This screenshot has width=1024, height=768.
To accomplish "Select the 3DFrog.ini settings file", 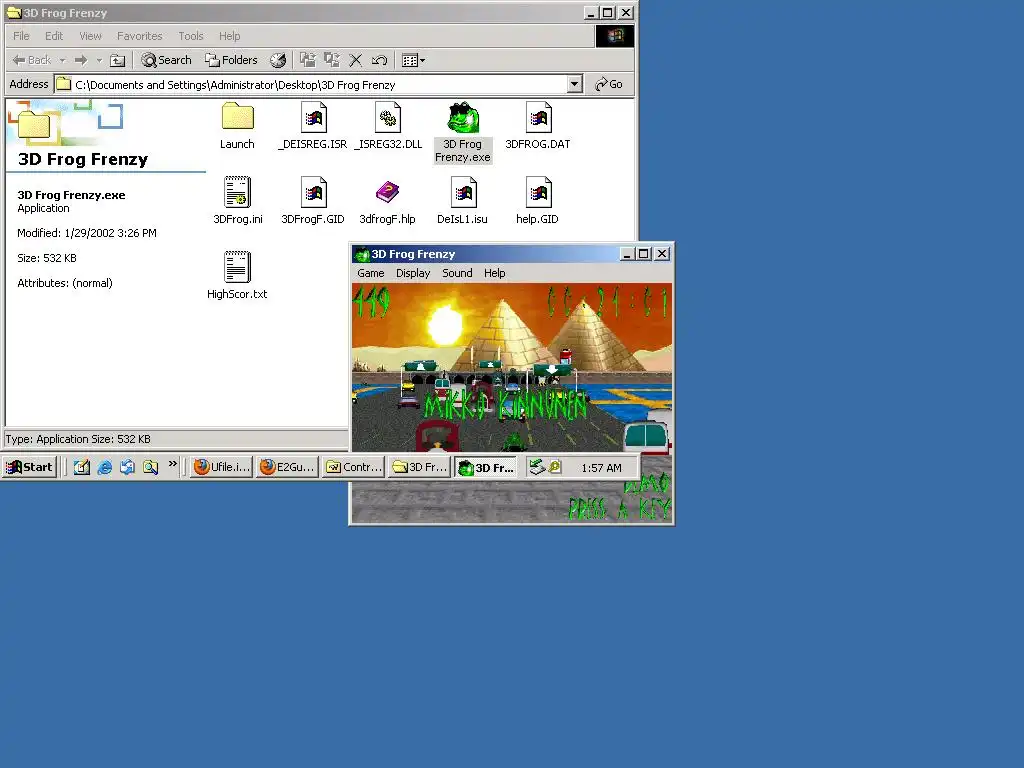I will pyautogui.click(x=238, y=200).
